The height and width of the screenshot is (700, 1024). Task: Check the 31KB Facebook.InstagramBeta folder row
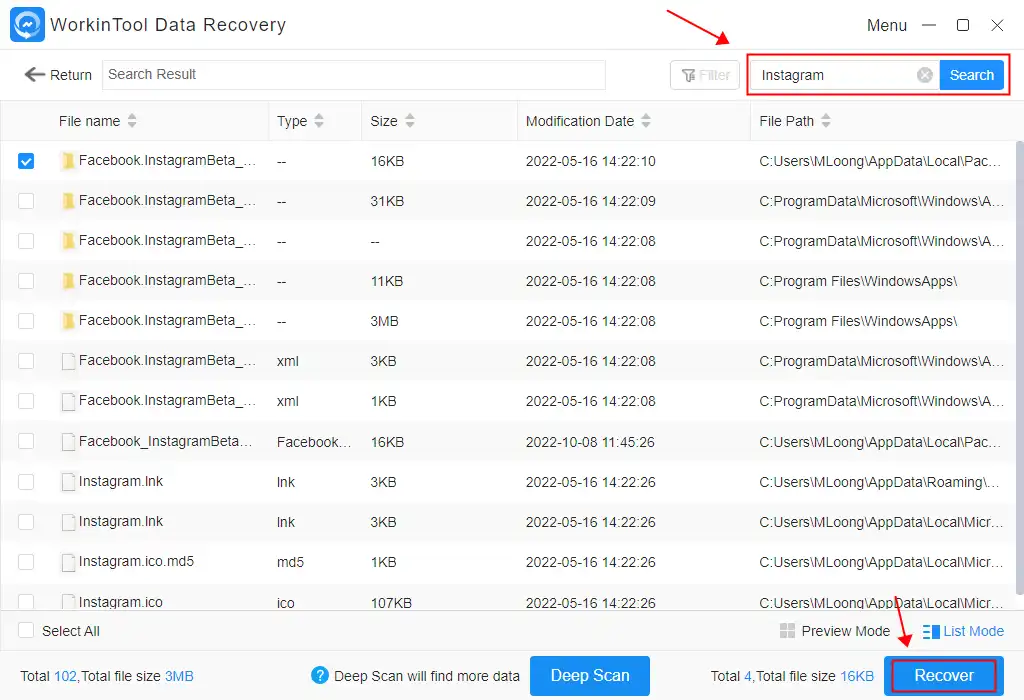pyautogui.click(x=26, y=201)
